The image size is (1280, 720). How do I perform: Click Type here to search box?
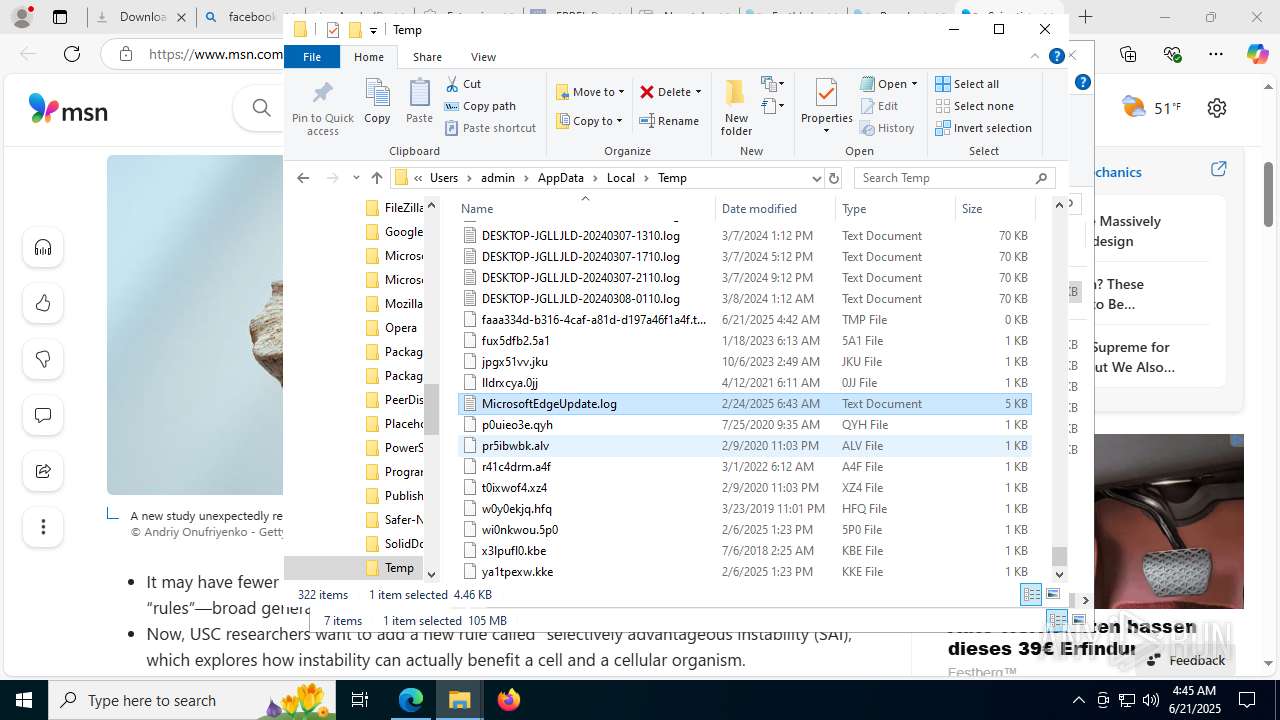point(192,700)
